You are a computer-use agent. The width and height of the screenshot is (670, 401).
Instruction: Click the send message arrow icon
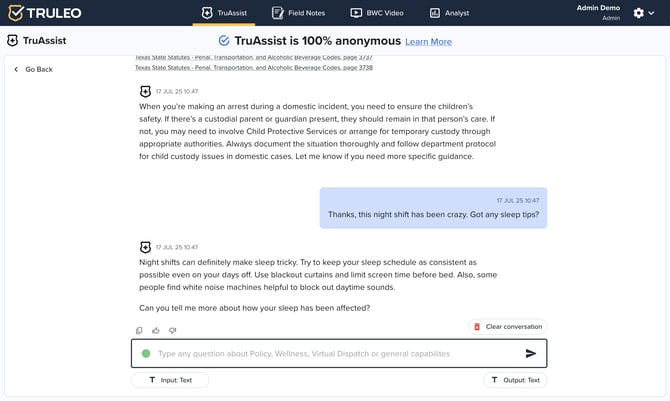click(x=530, y=353)
